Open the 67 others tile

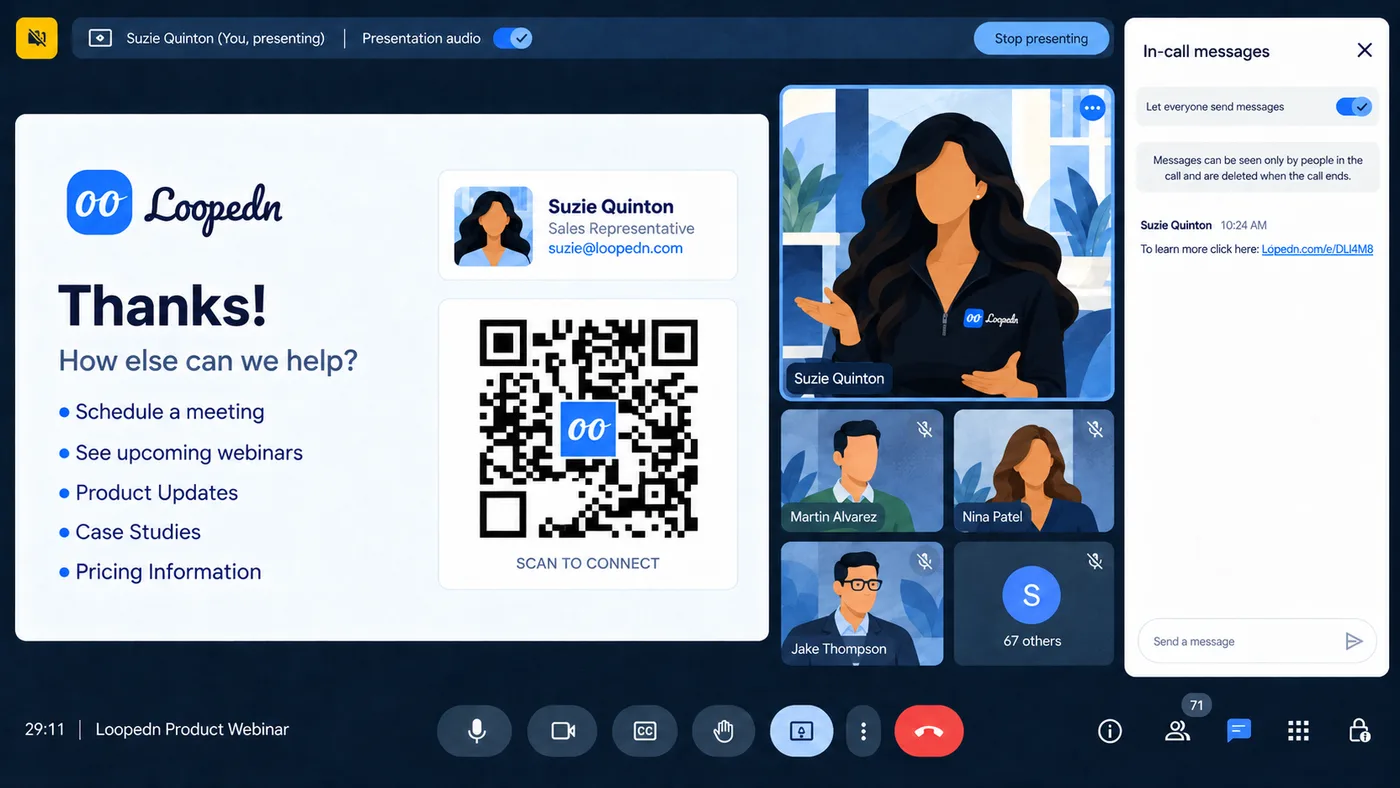[1033, 603]
